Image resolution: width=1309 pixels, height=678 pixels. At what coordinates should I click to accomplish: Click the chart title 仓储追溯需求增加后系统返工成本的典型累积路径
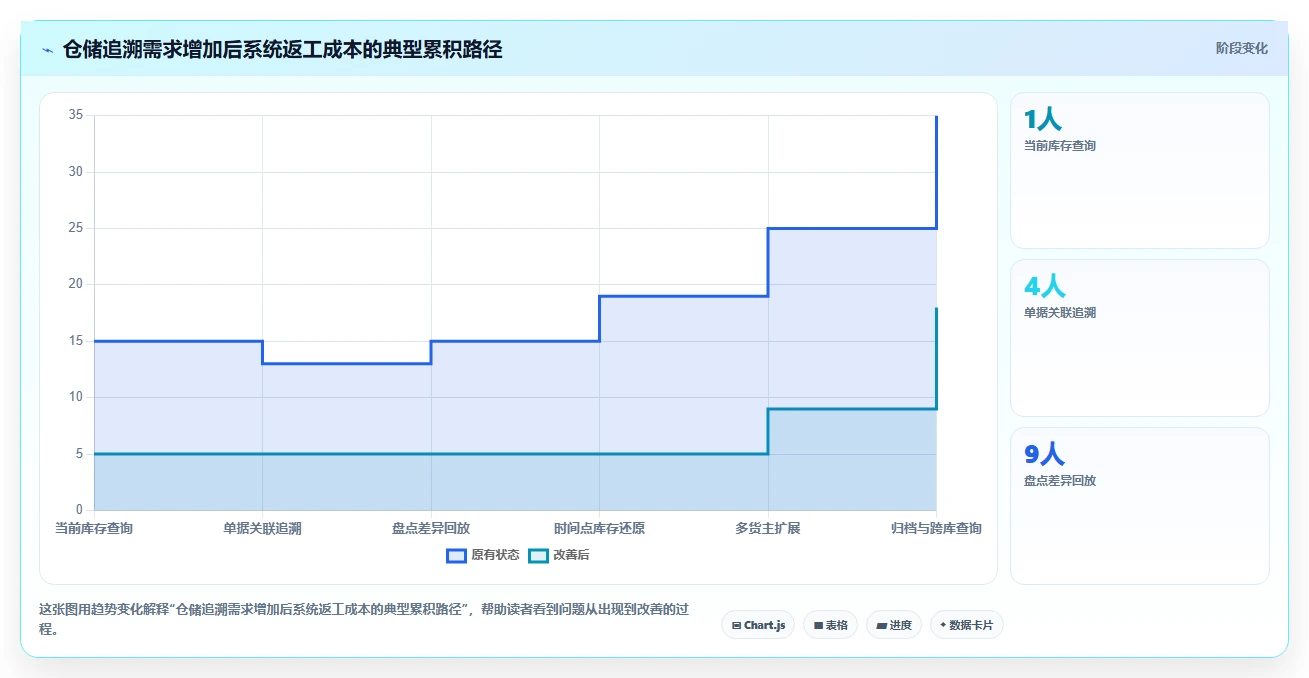point(282,49)
